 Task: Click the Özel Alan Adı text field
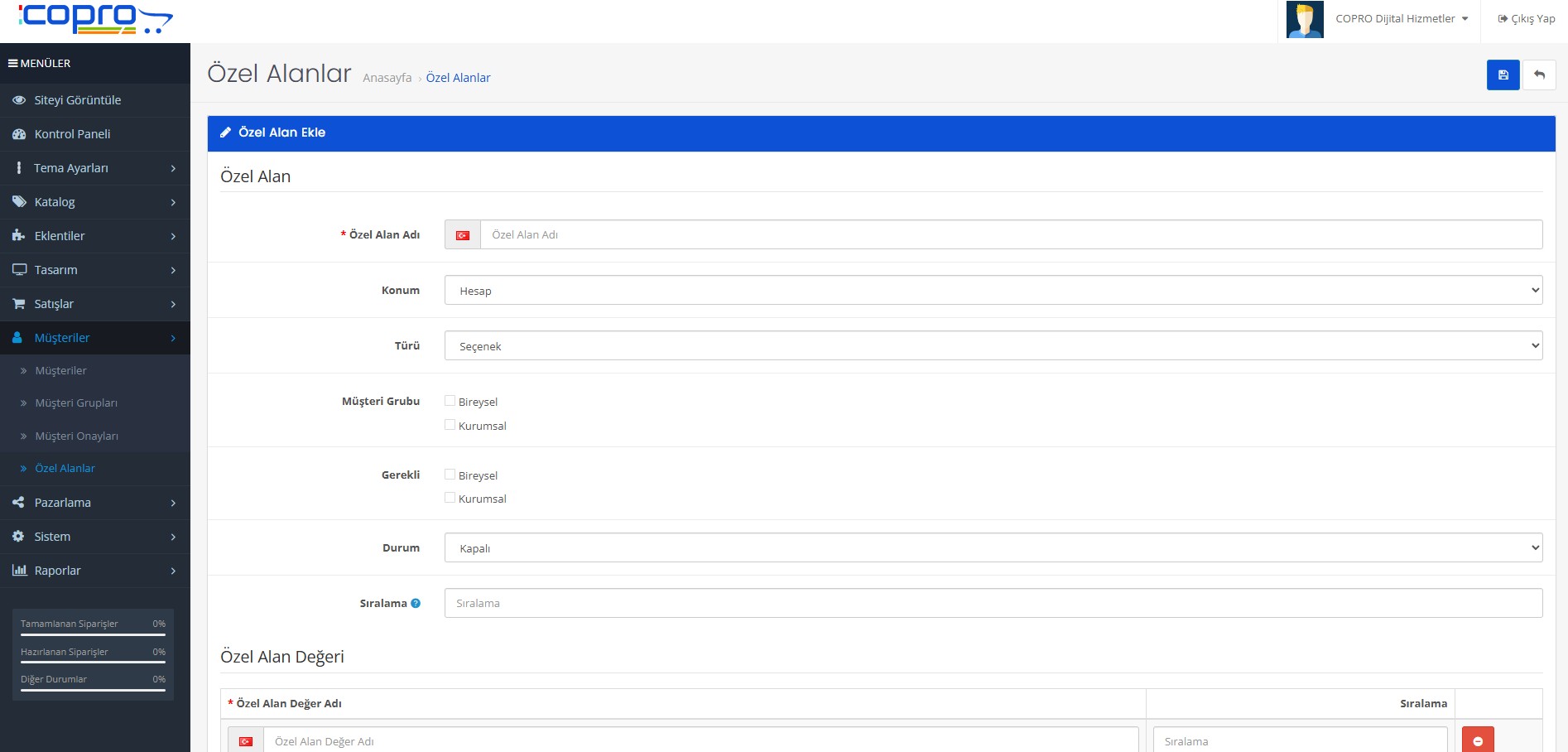pyautogui.click(x=1010, y=235)
